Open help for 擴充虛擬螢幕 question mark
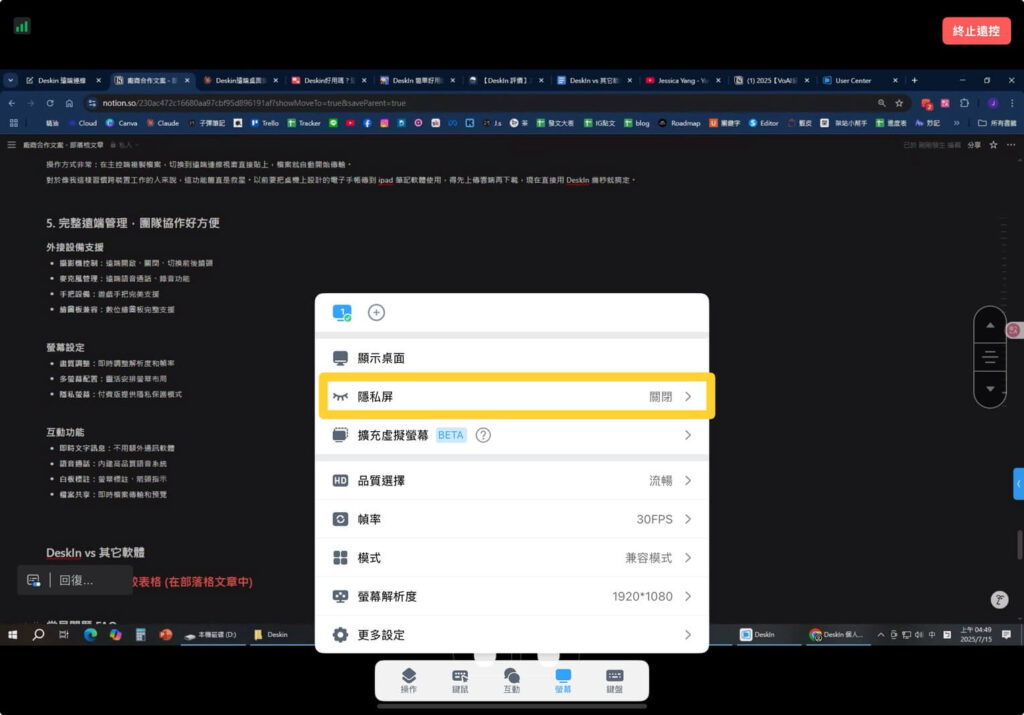 [x=483, y=435]
